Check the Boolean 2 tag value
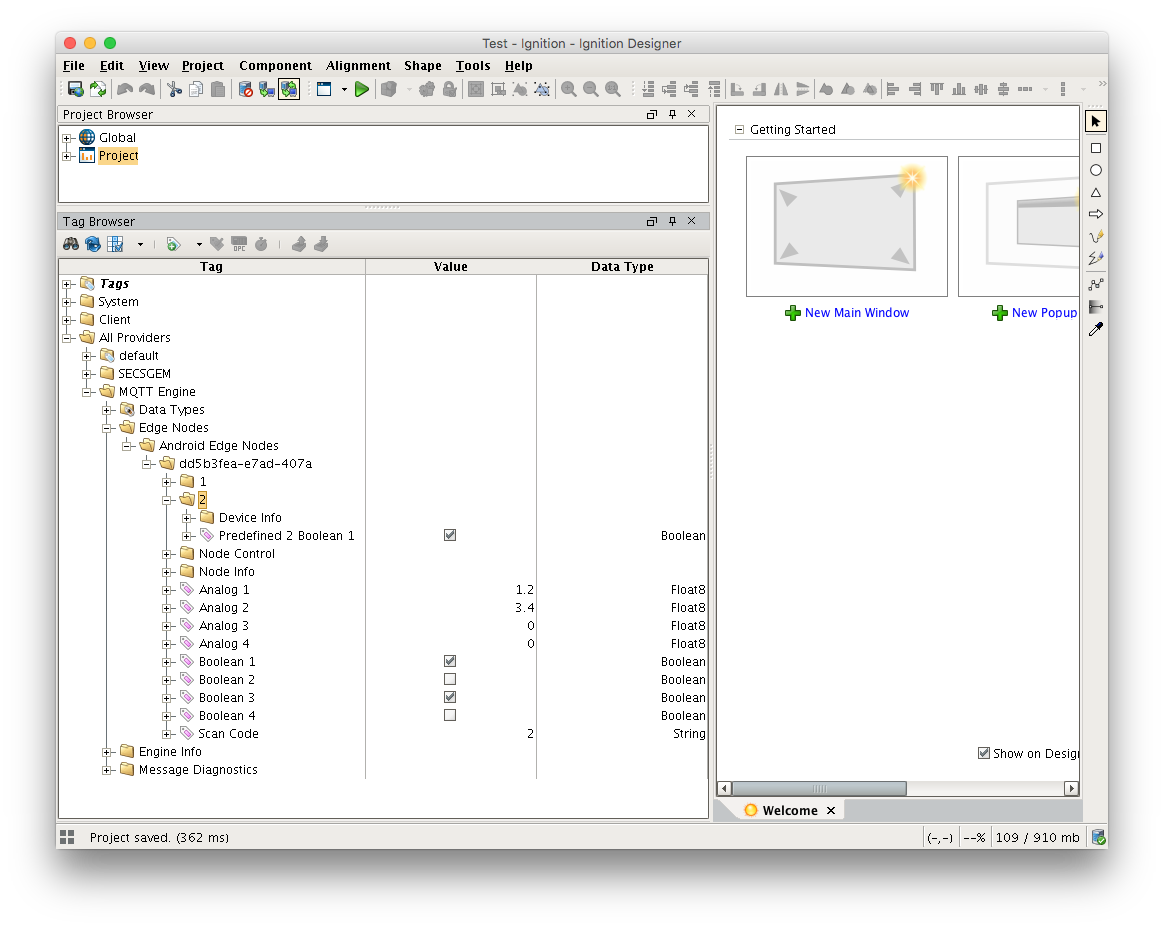The height and width of the screenshot is (929, 1164). pos(450,679)
